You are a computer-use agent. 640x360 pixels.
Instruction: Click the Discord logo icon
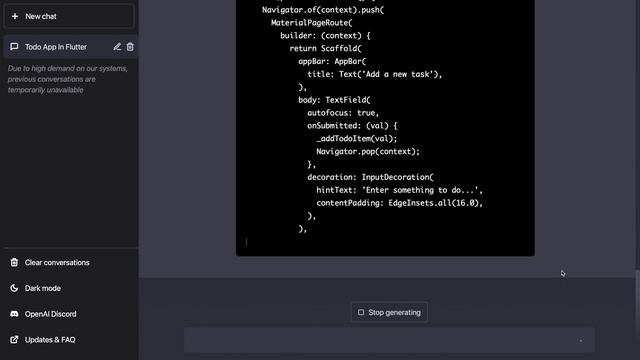[14, 314]
